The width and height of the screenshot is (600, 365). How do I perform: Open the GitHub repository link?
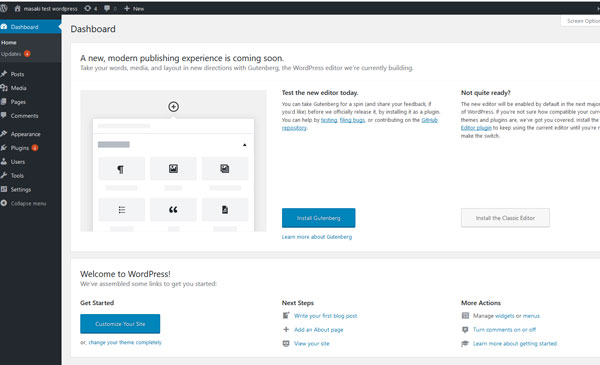[429, 120]
